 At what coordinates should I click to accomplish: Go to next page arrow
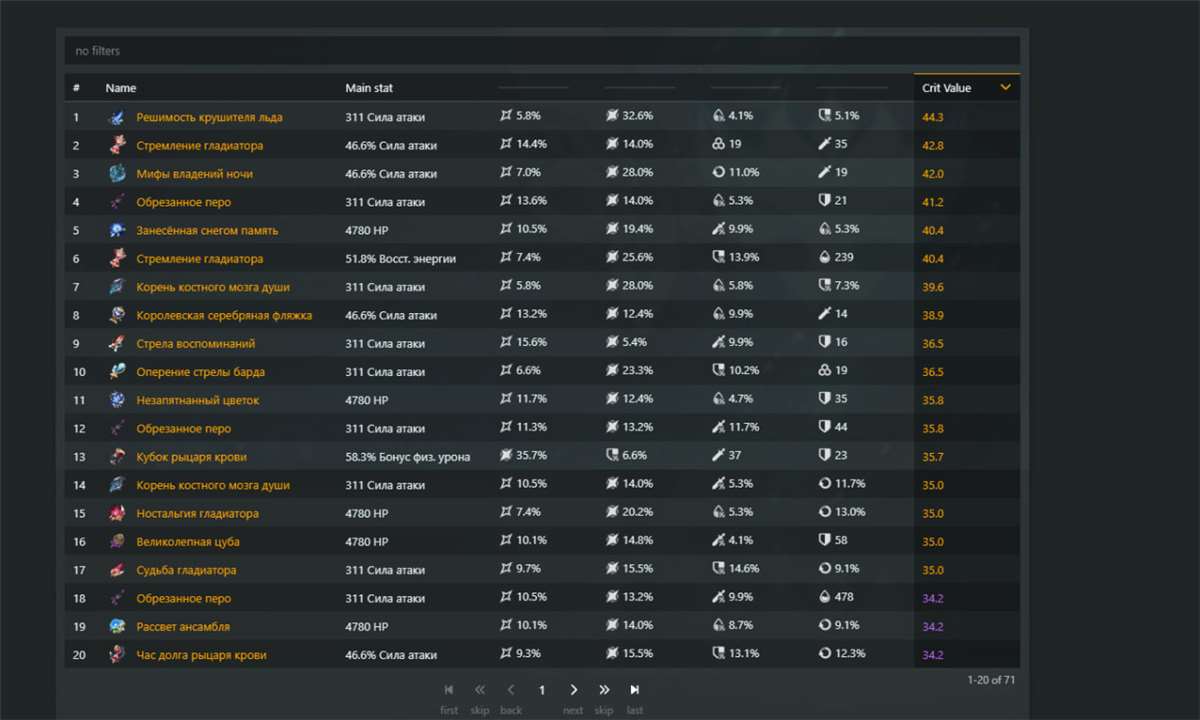coord(573,690)
